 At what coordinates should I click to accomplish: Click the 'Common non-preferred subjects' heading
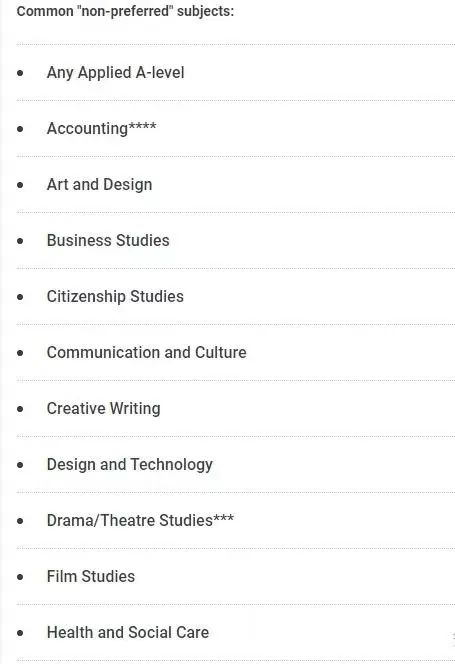click(x=125, y=11)
